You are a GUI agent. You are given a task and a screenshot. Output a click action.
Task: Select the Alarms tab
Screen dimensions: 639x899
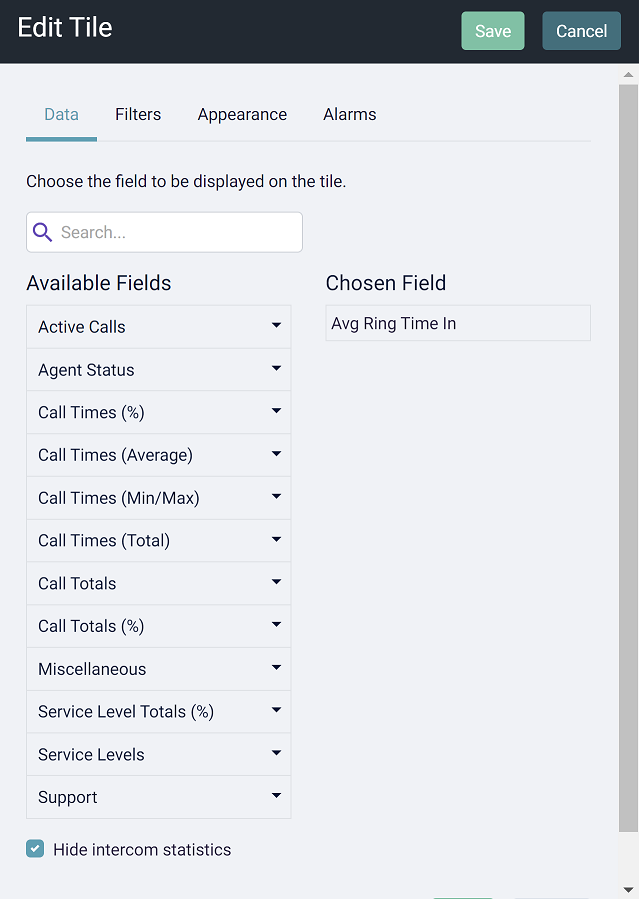tap(349, 114)
